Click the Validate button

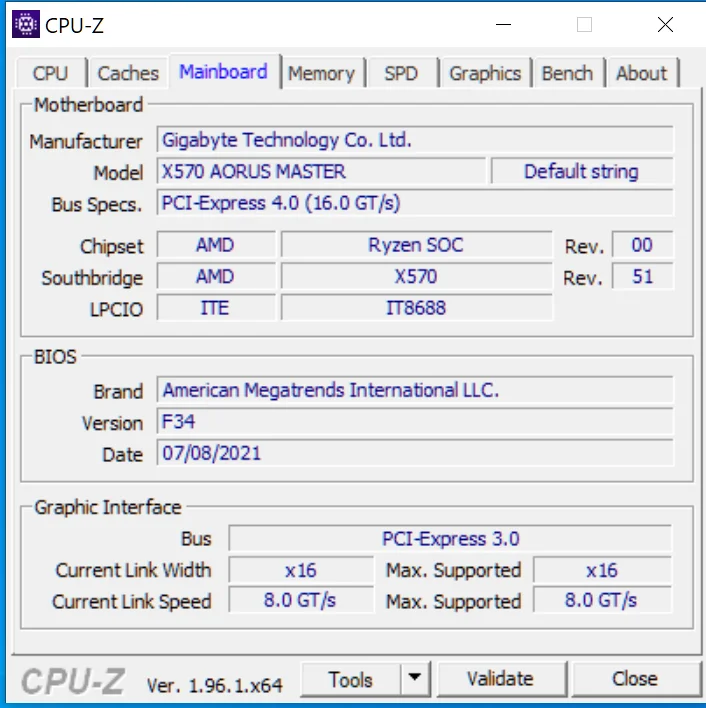click(x=501, y=679)
